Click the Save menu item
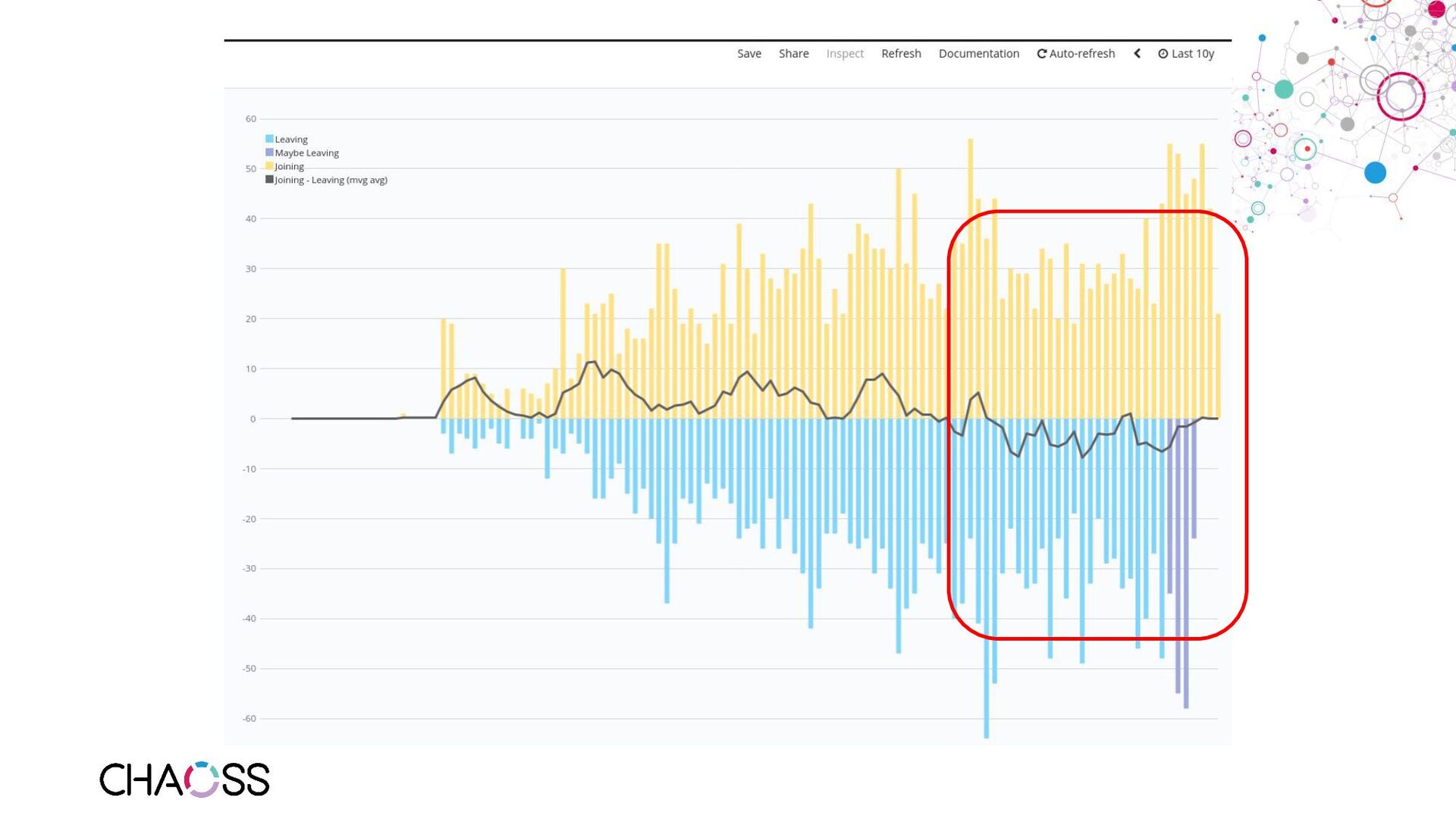The width and height of the screenshot is (1456, 819). [x=748, y=54]
